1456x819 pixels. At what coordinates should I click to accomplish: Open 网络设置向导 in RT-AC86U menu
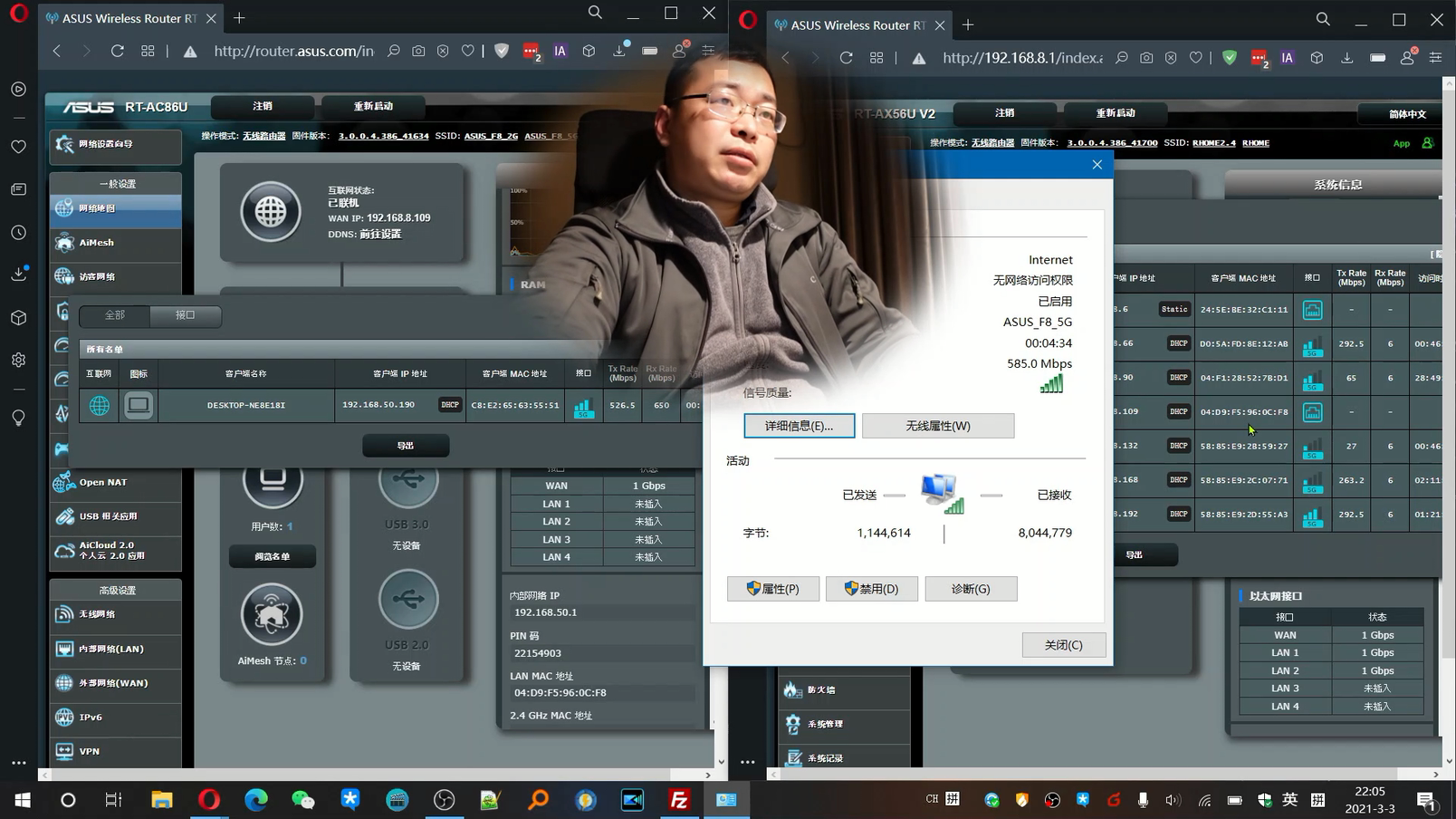pos(115,144)
